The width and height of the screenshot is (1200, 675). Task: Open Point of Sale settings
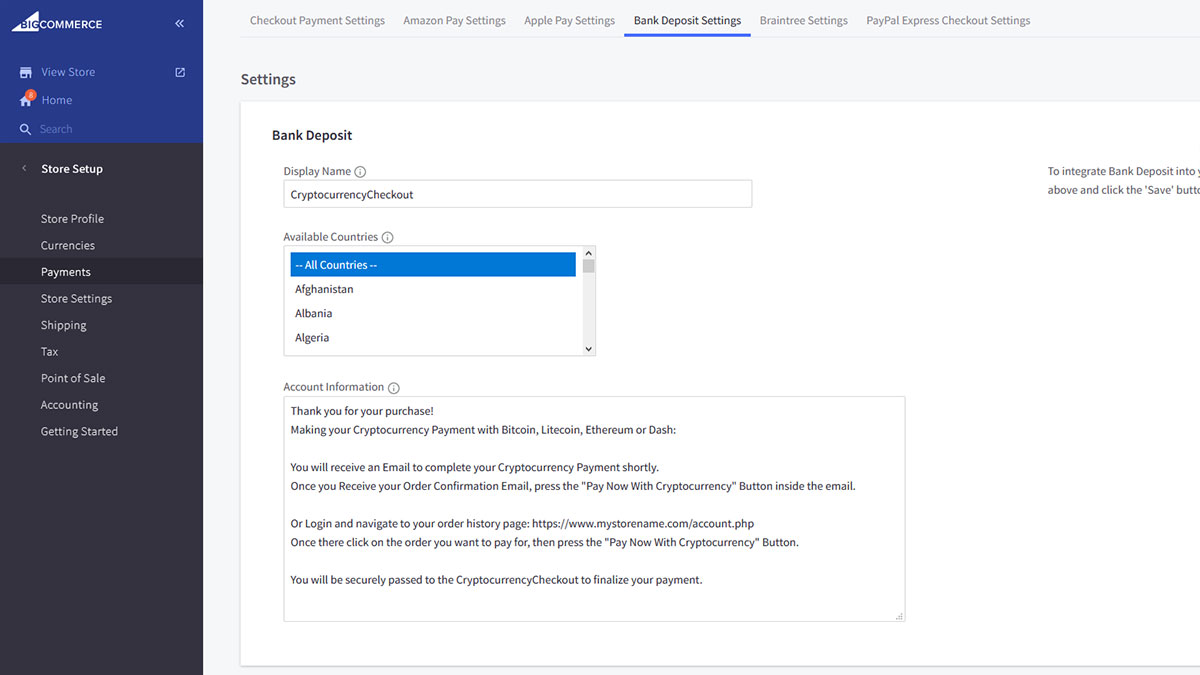(x=73, y=378)
